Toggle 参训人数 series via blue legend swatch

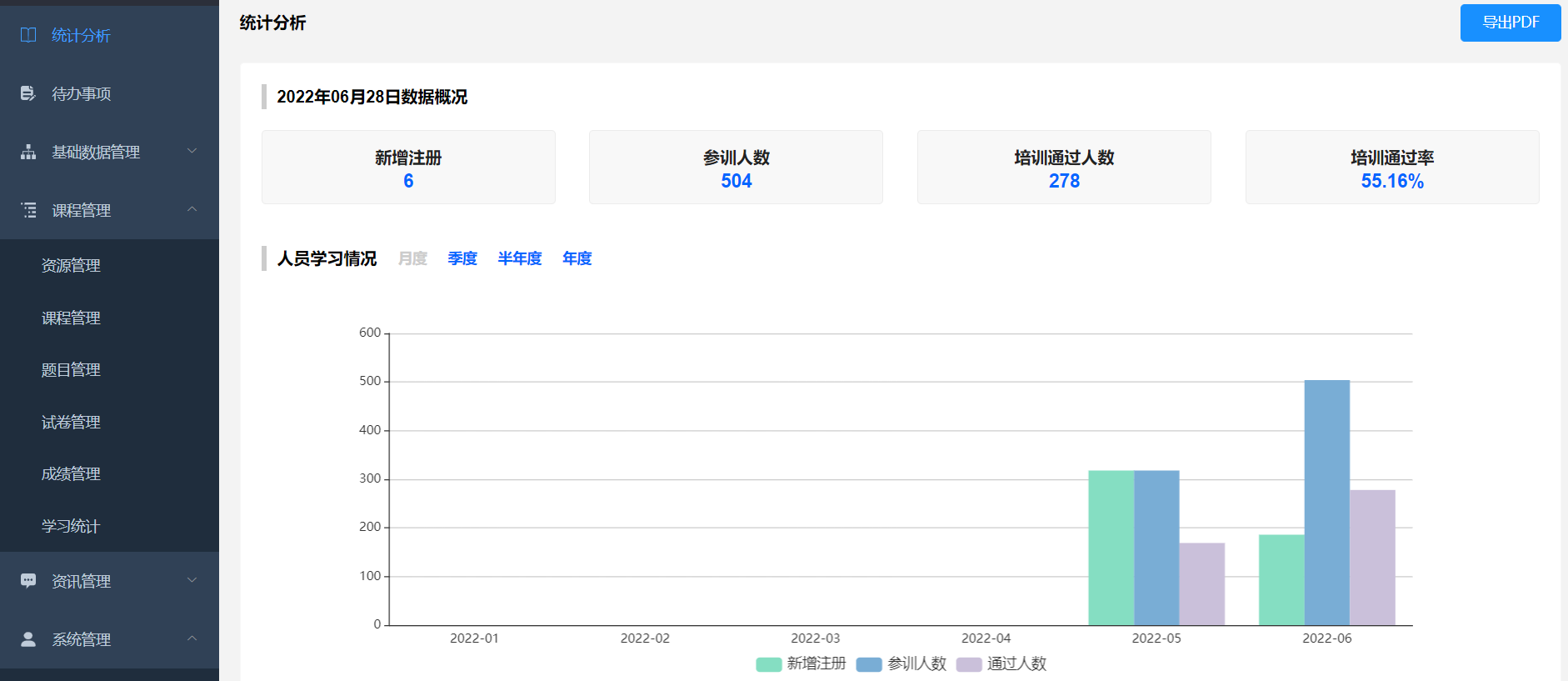(x=869, y=664)
